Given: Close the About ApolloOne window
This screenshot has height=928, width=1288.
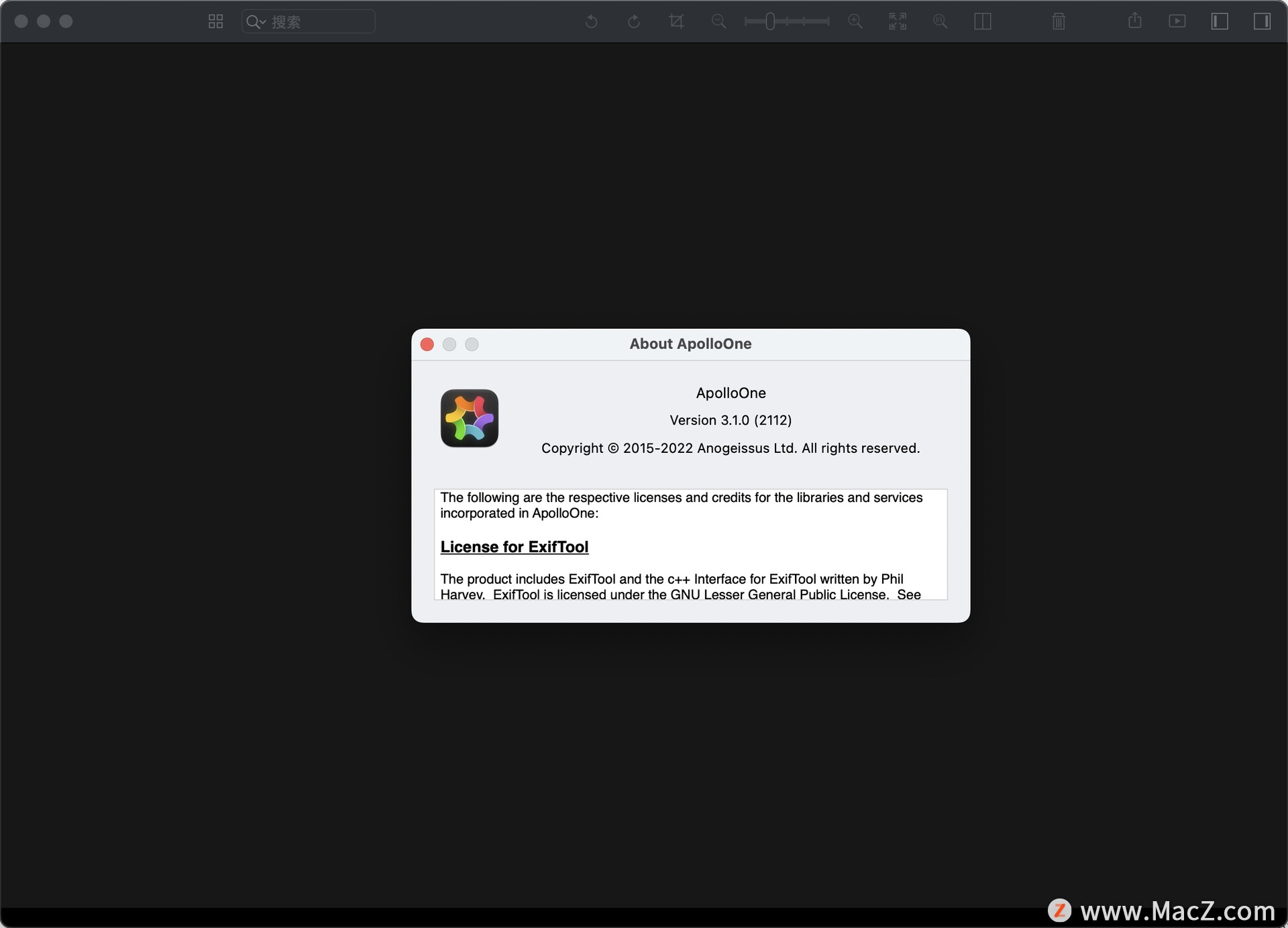Looking at the screenshot, I should pyautogui.click(x=427, y=344).
